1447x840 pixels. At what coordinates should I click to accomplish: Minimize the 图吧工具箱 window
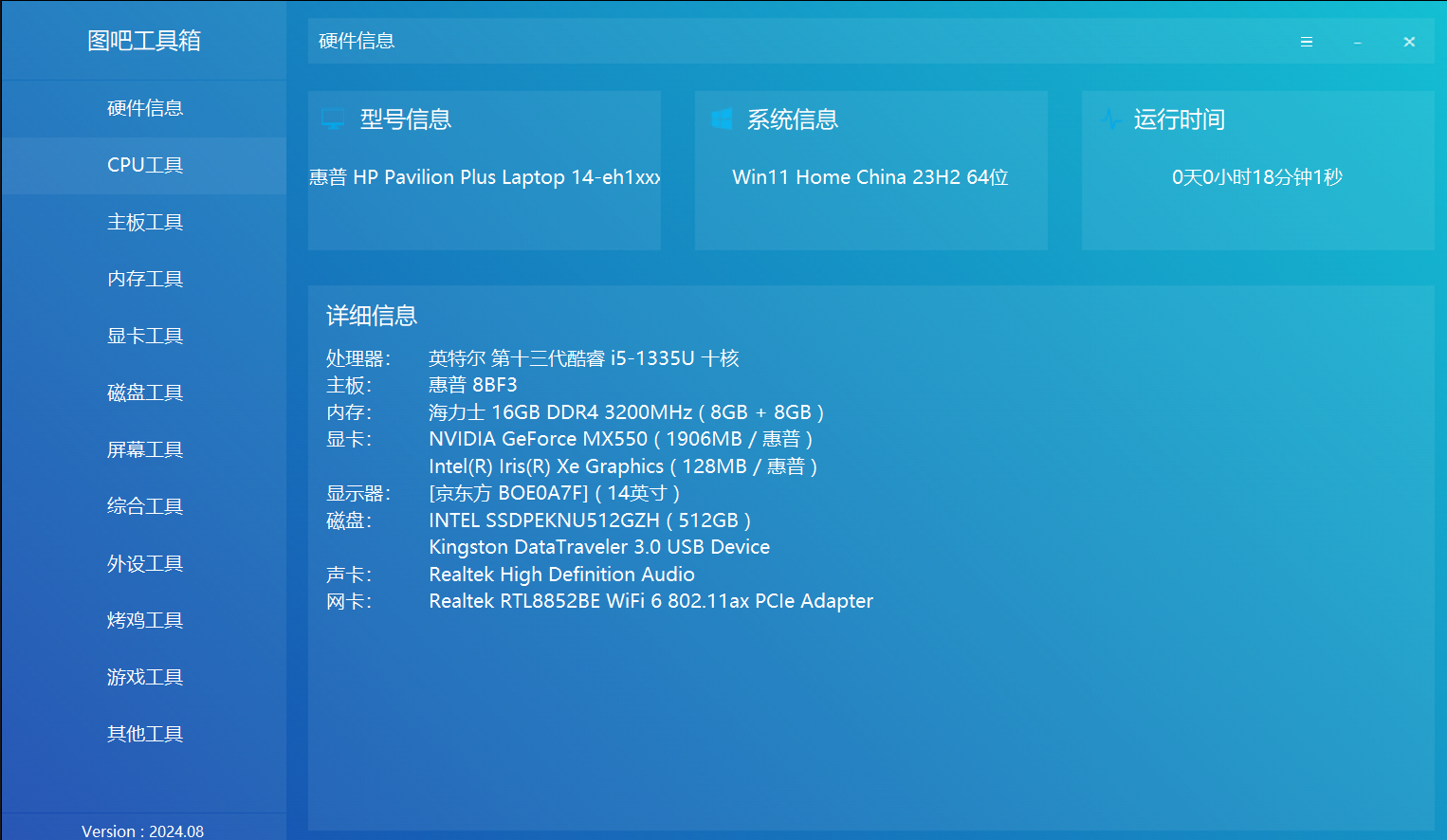coord(1358,42)
